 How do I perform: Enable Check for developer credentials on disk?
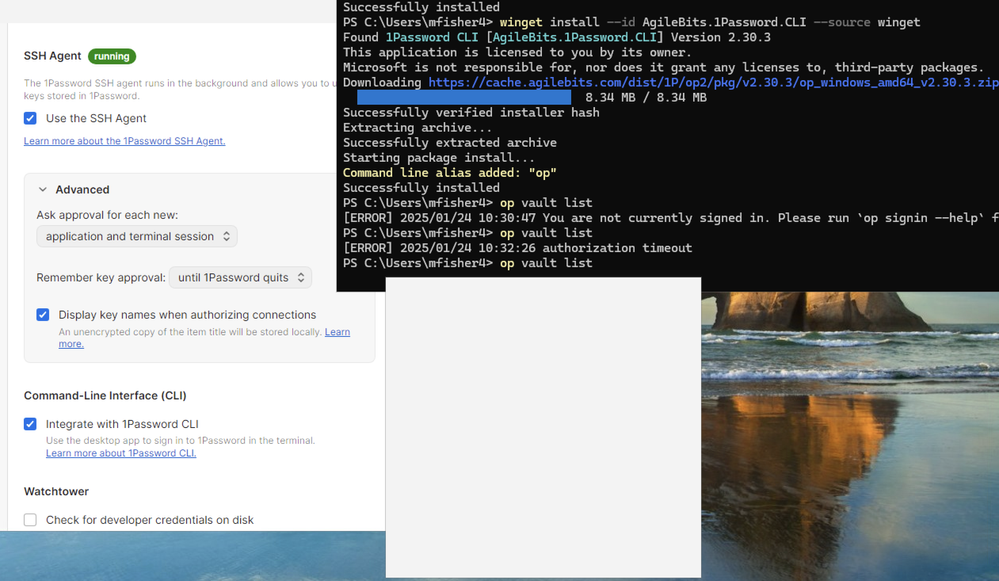30,520
